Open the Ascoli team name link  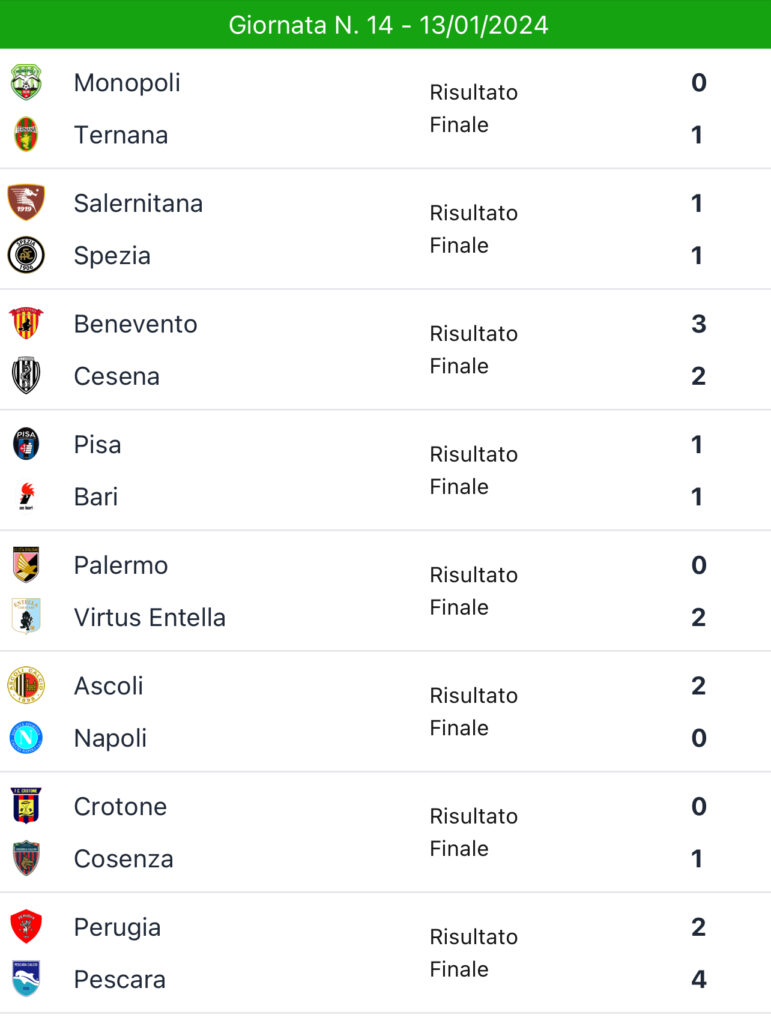(x=108, y=686)
